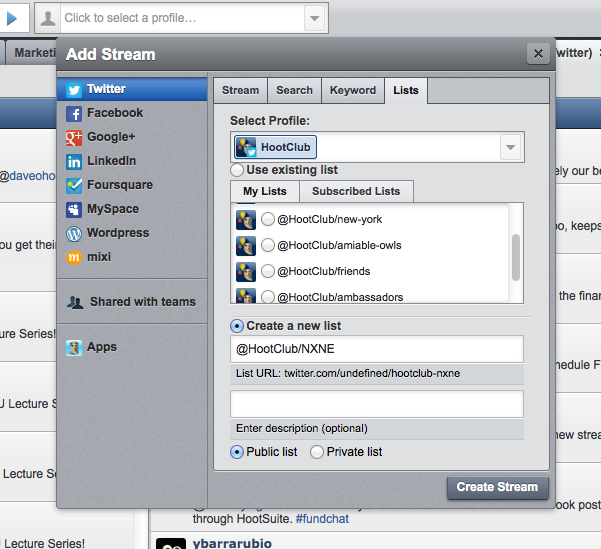
Task: Click the #fundchat hashtag link
Action: 322,519
